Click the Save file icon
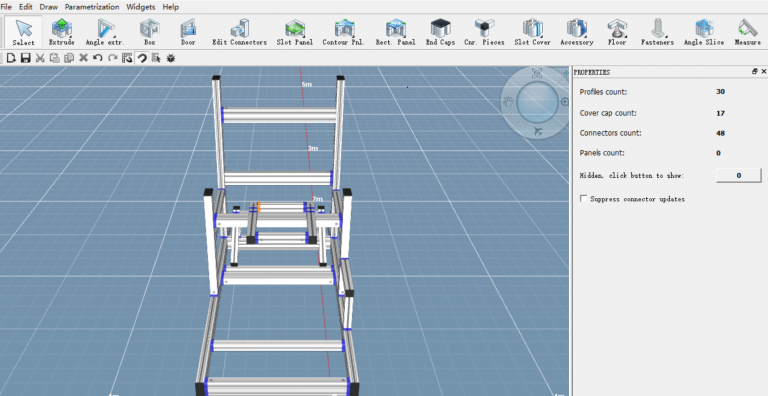The image size is (768, 396). click(25, 58)
